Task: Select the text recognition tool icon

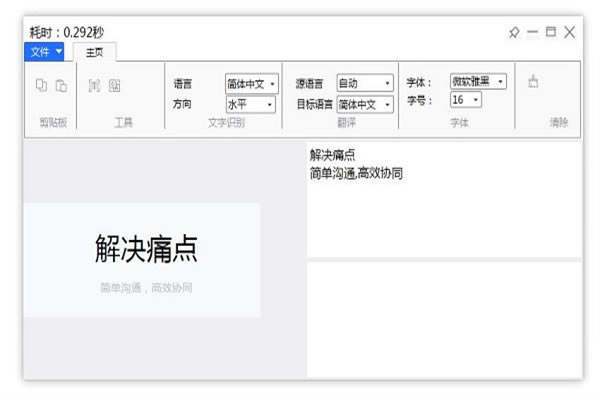Action: (94, 85)
